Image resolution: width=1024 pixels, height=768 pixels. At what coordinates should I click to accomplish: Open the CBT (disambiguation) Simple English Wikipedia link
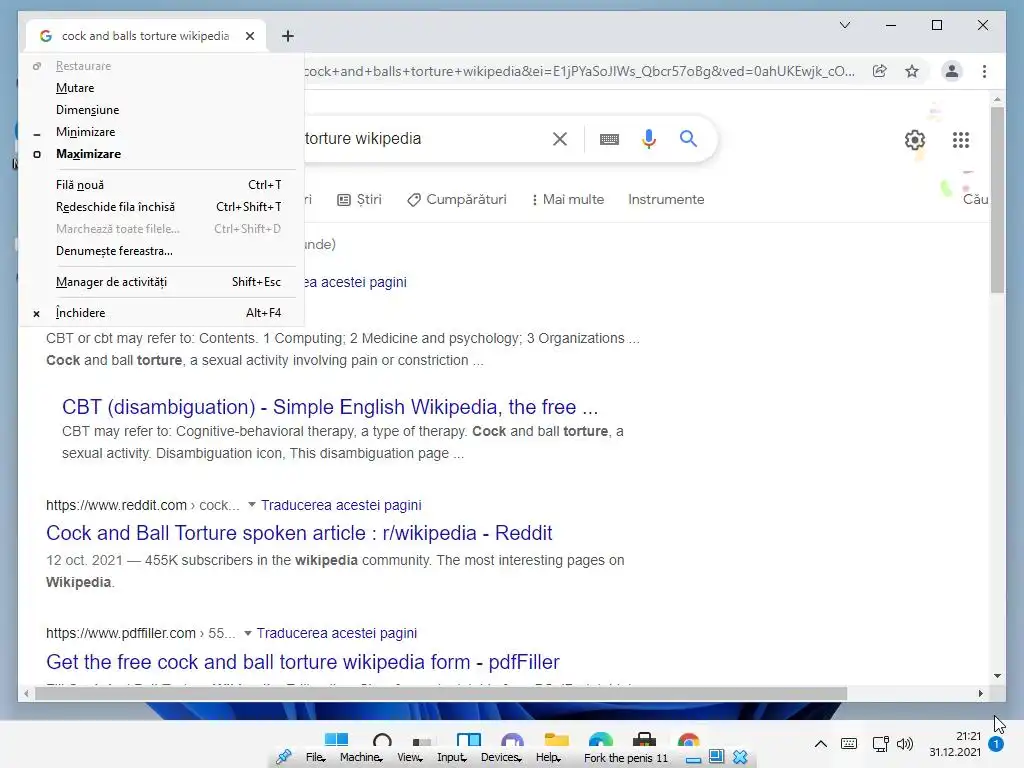[x=330, y=407]
